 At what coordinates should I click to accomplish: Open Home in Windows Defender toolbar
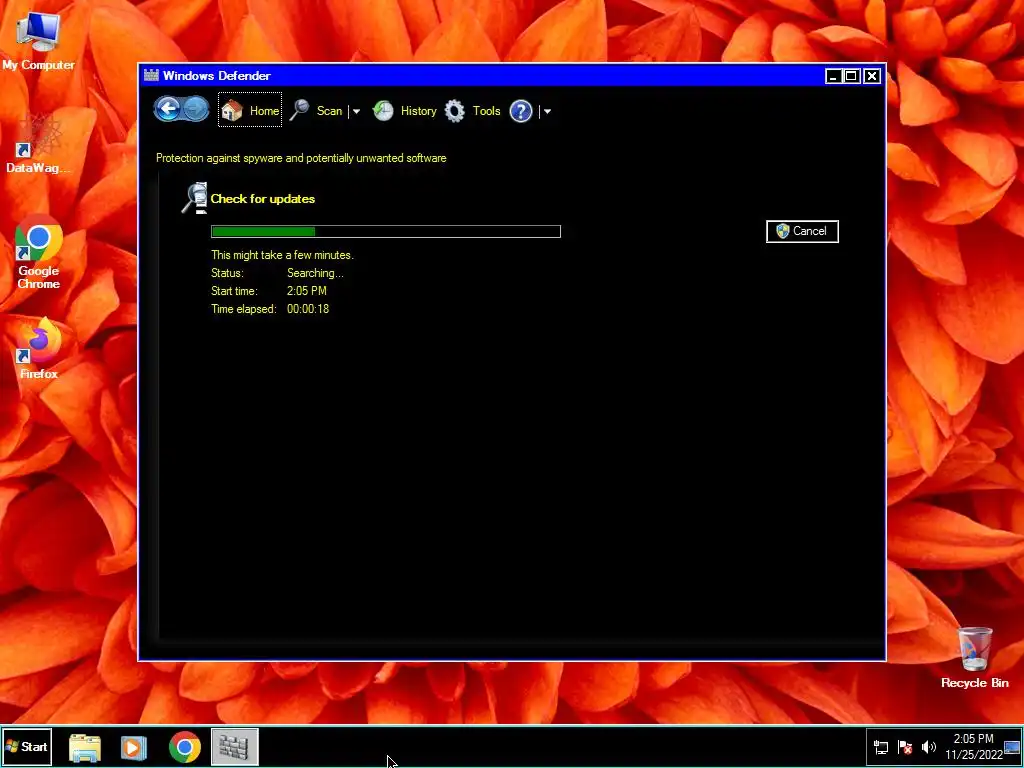250,110
